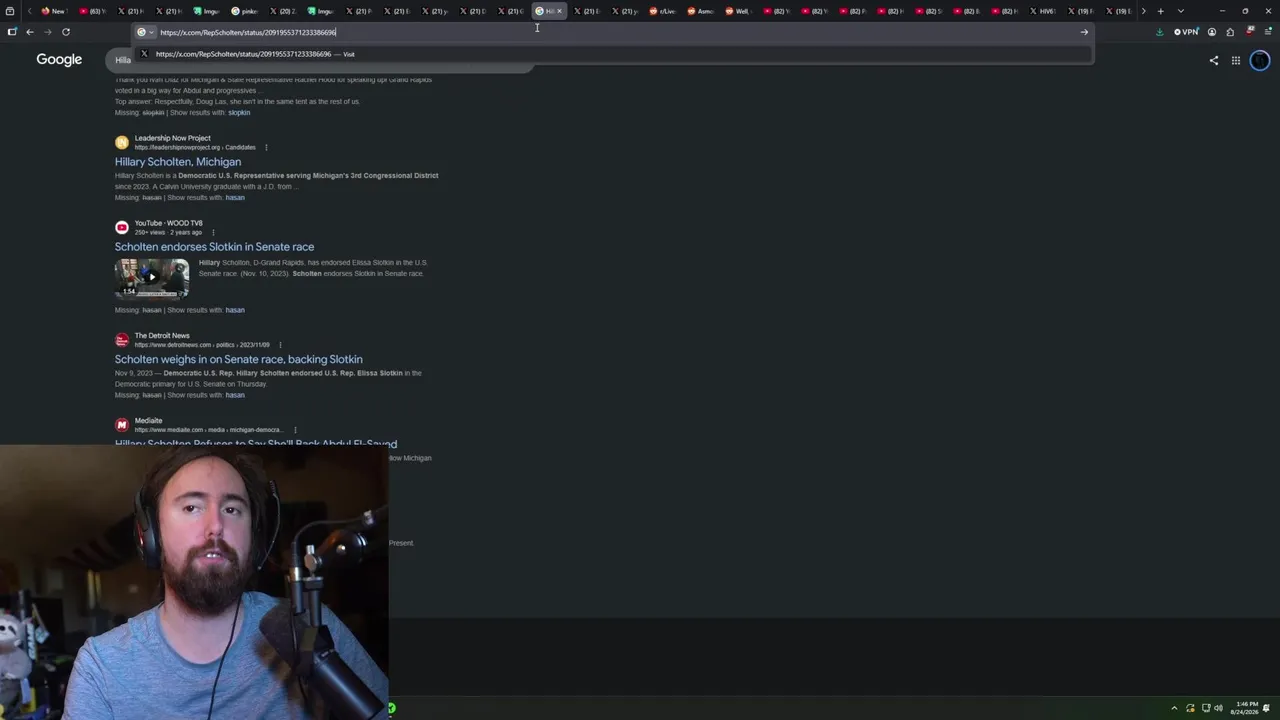Switch to the 'HIV6' X tab

point(1042,11)
